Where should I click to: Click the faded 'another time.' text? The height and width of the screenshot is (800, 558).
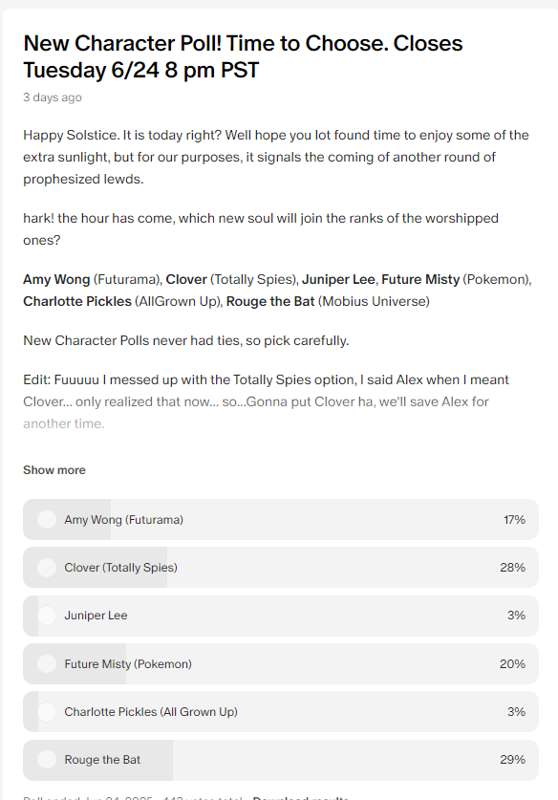pos(63,423)
